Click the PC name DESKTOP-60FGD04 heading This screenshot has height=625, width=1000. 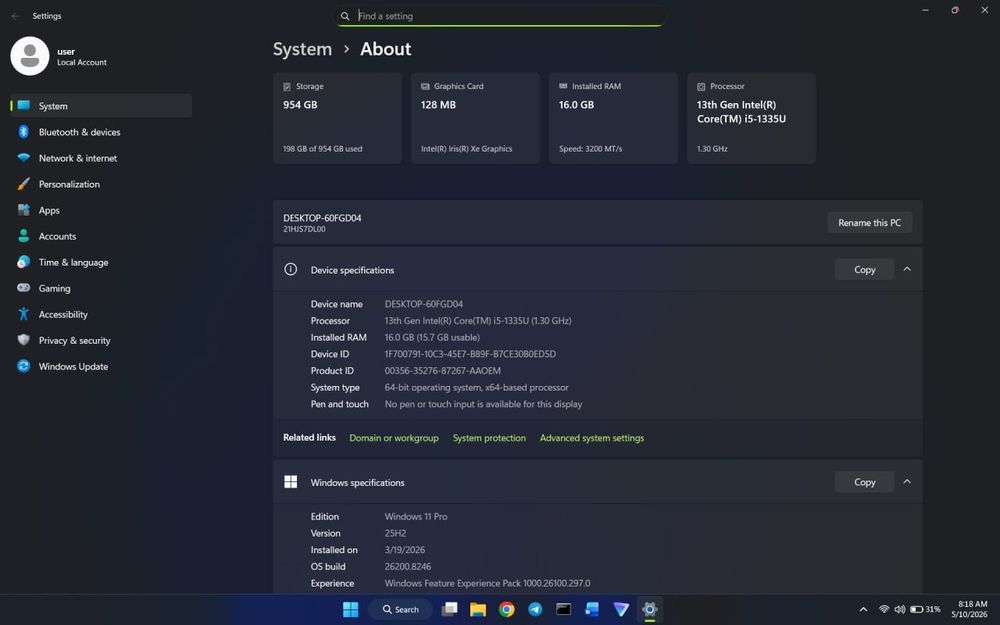coord(322,217)
